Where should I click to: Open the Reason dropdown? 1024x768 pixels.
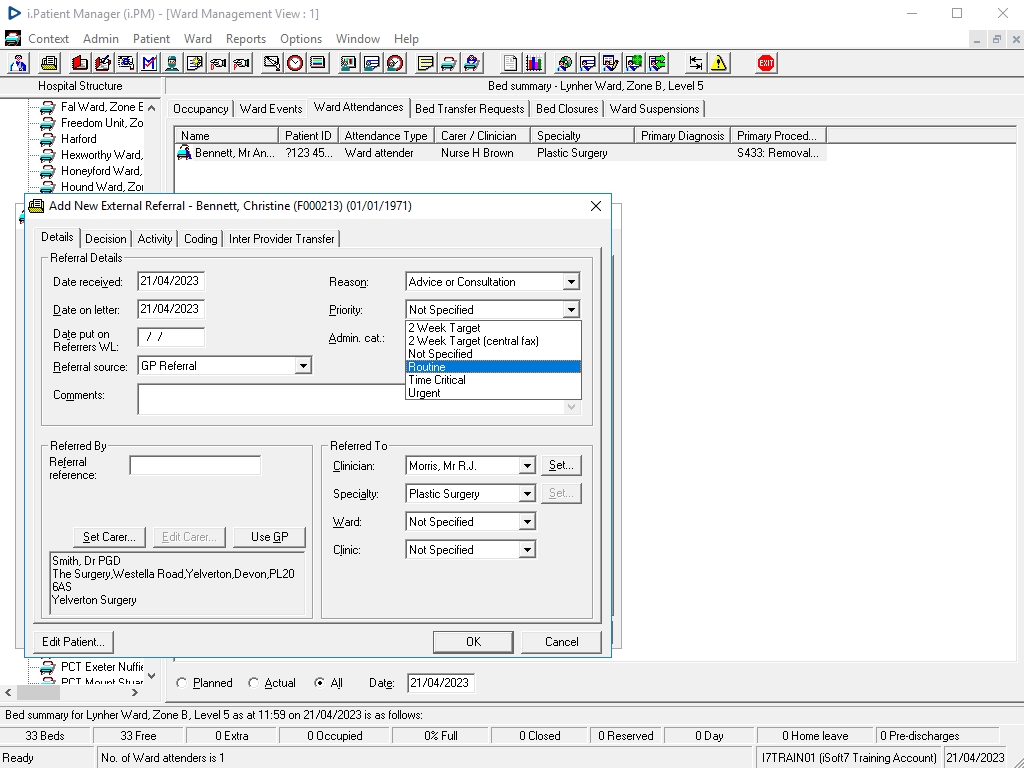(x=571, y=282)
